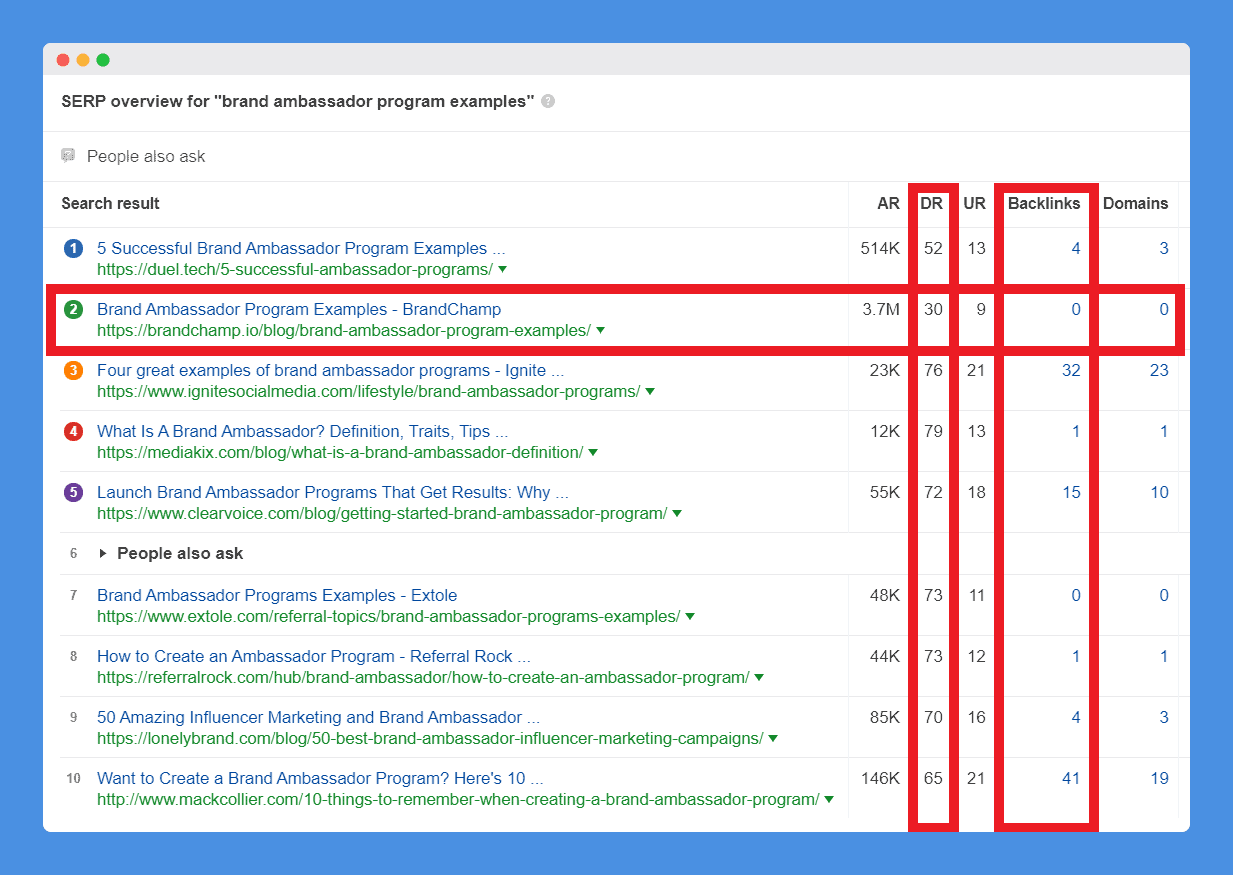Open the 4 backlinks for the duel.tech result
The image size is (1233, 875).
(1076, 248)
